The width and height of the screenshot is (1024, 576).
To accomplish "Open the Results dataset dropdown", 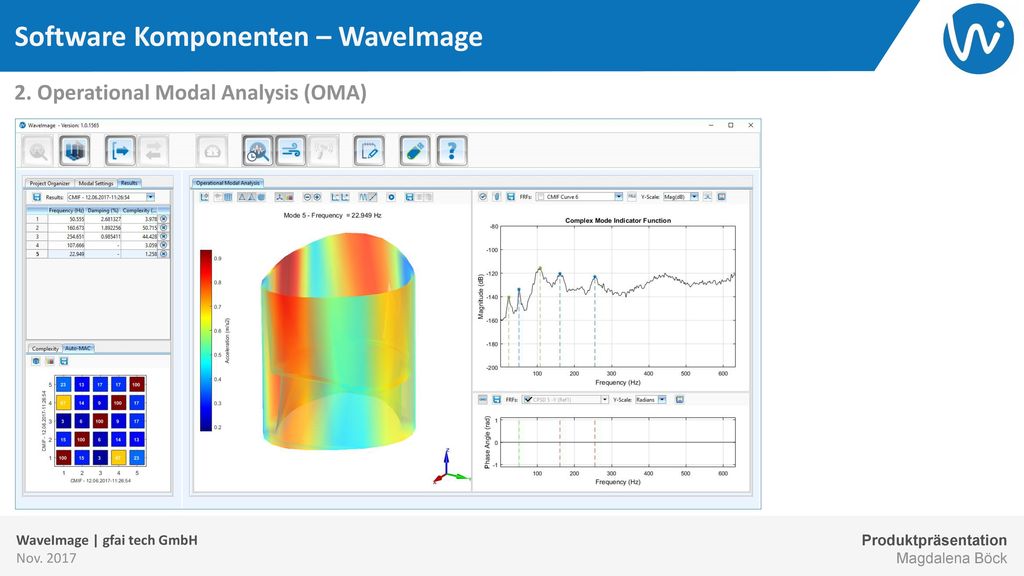I will point(150,197).
